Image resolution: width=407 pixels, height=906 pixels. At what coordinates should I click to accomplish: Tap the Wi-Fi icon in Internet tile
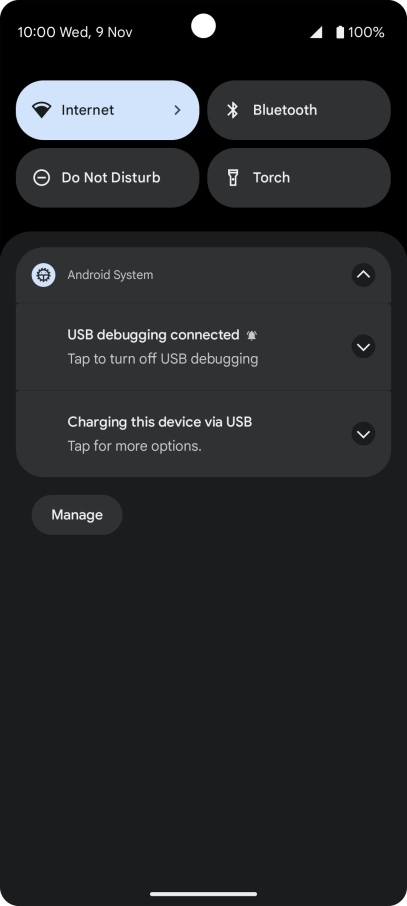42,110
